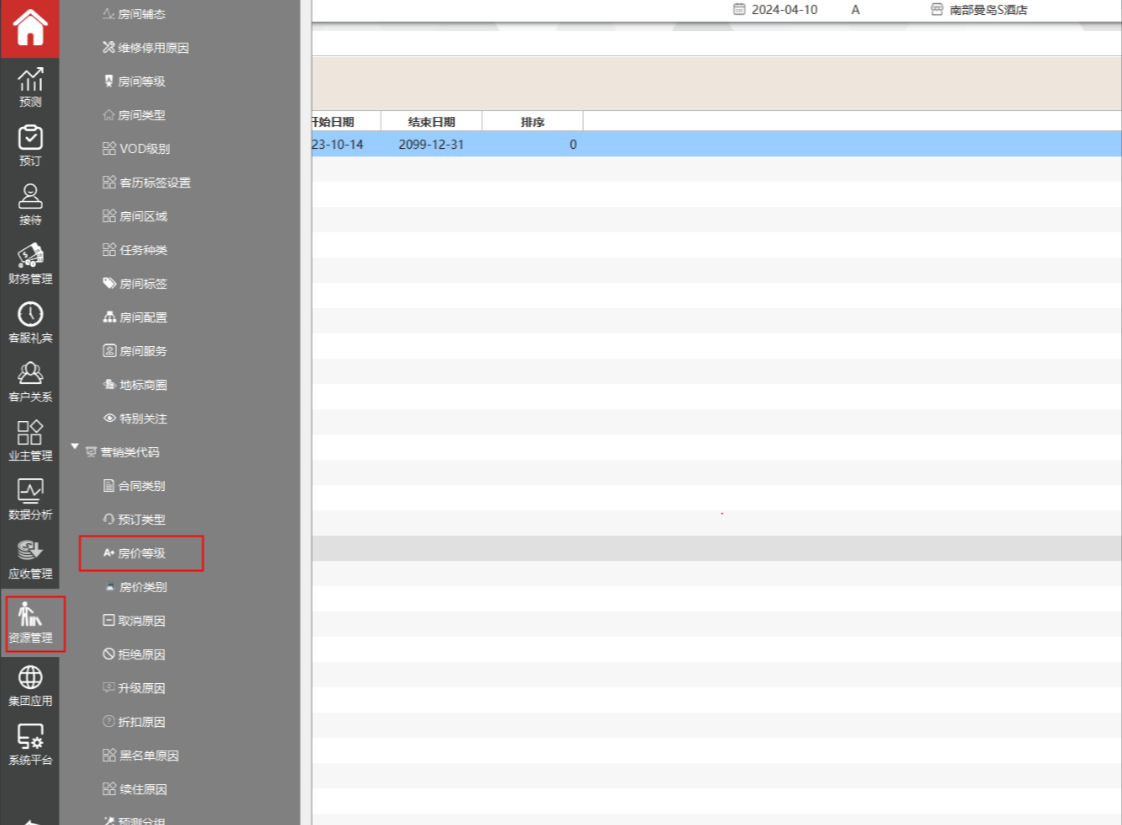Open 客户关系 customer relations module
Screen dimensions: 1122x825
click(30, 382)
